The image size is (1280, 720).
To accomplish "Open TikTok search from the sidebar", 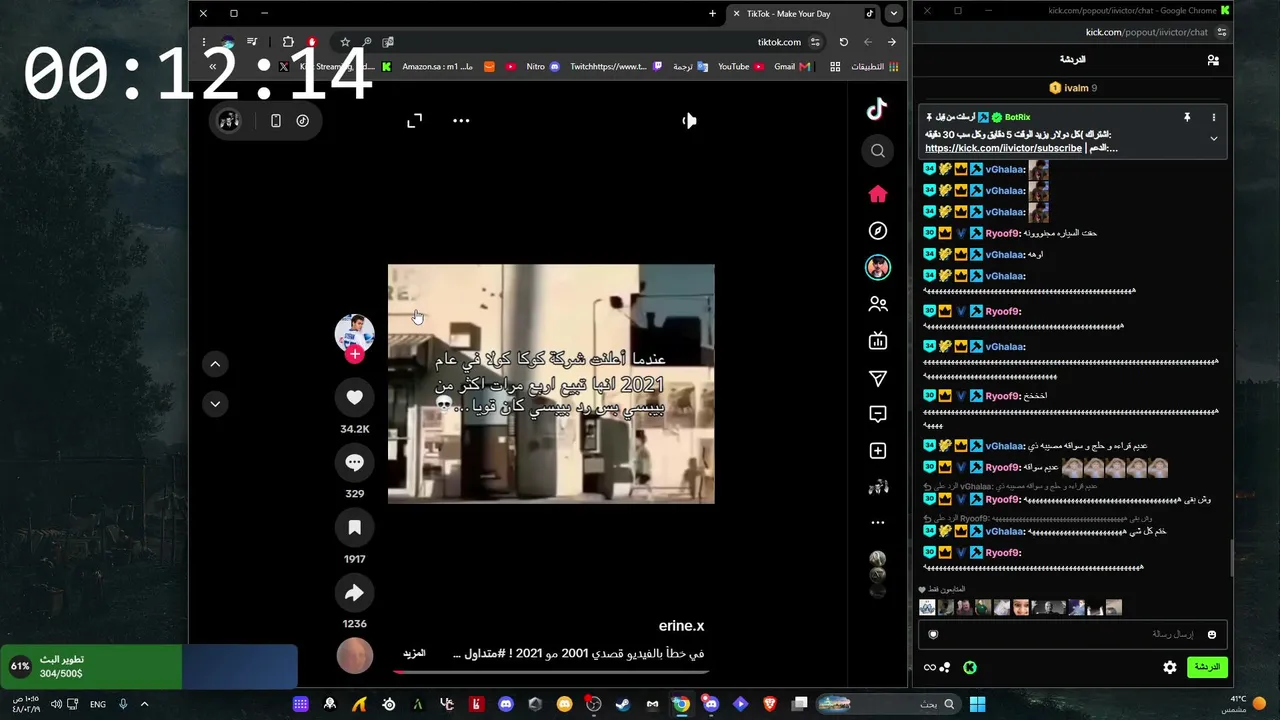I will 878,151.
